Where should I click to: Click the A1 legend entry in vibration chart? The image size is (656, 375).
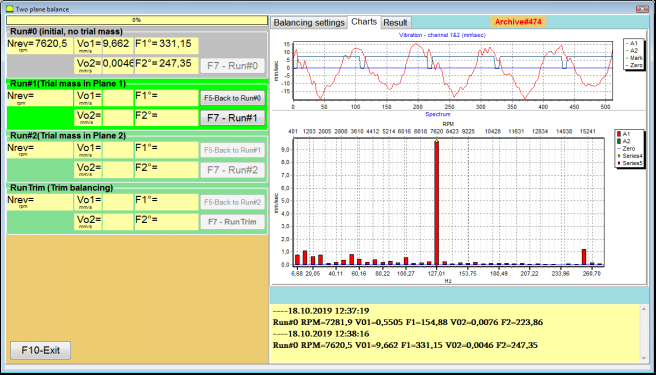click(631, 43)
